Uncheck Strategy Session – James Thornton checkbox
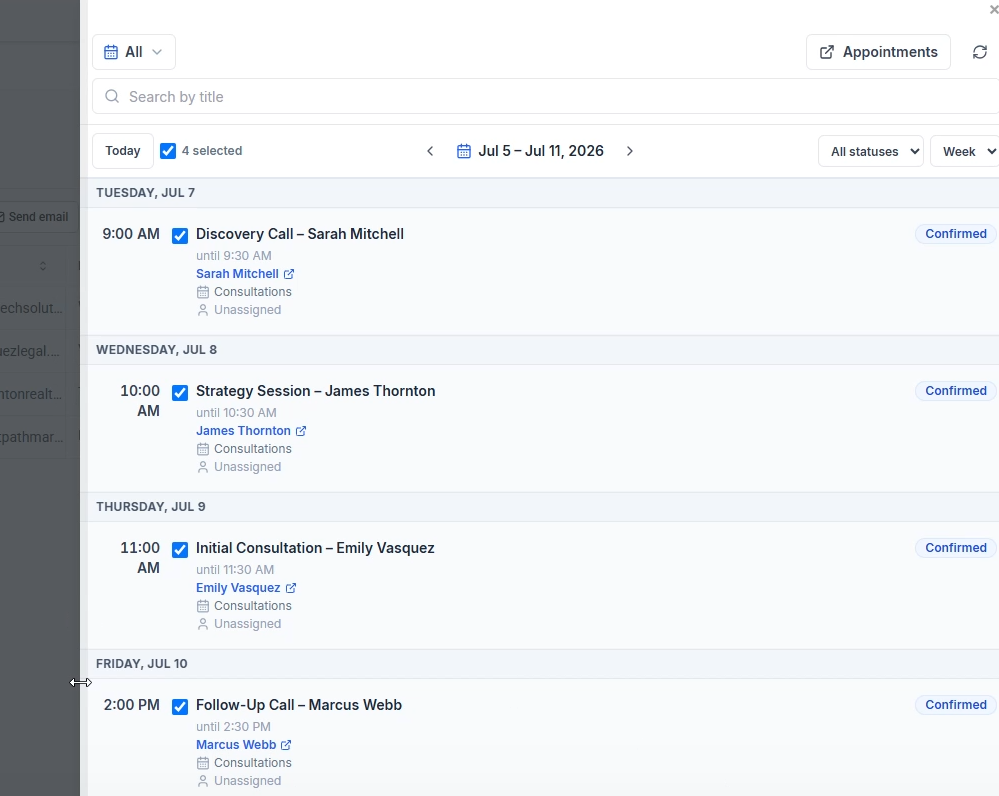The width and height of the screenshot is (999, 796). [x=180, y=393]
